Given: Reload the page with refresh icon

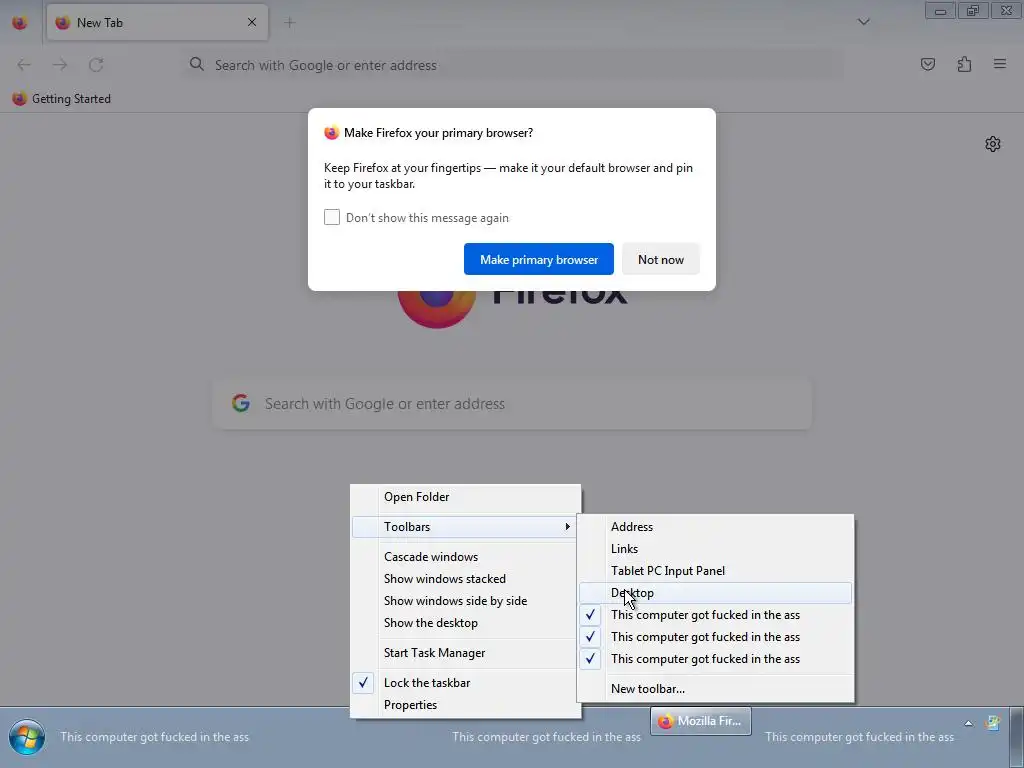Looking at the screenshot, I should 96,65.
